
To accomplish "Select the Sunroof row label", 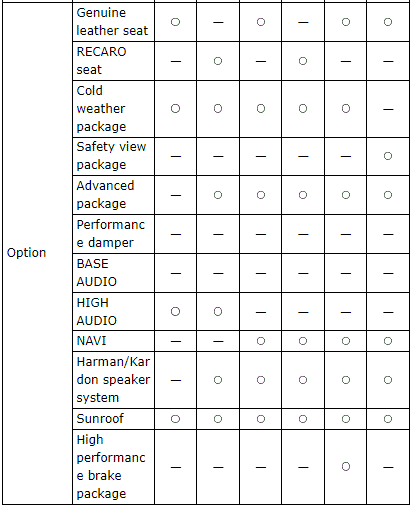I will click(100, 419).
